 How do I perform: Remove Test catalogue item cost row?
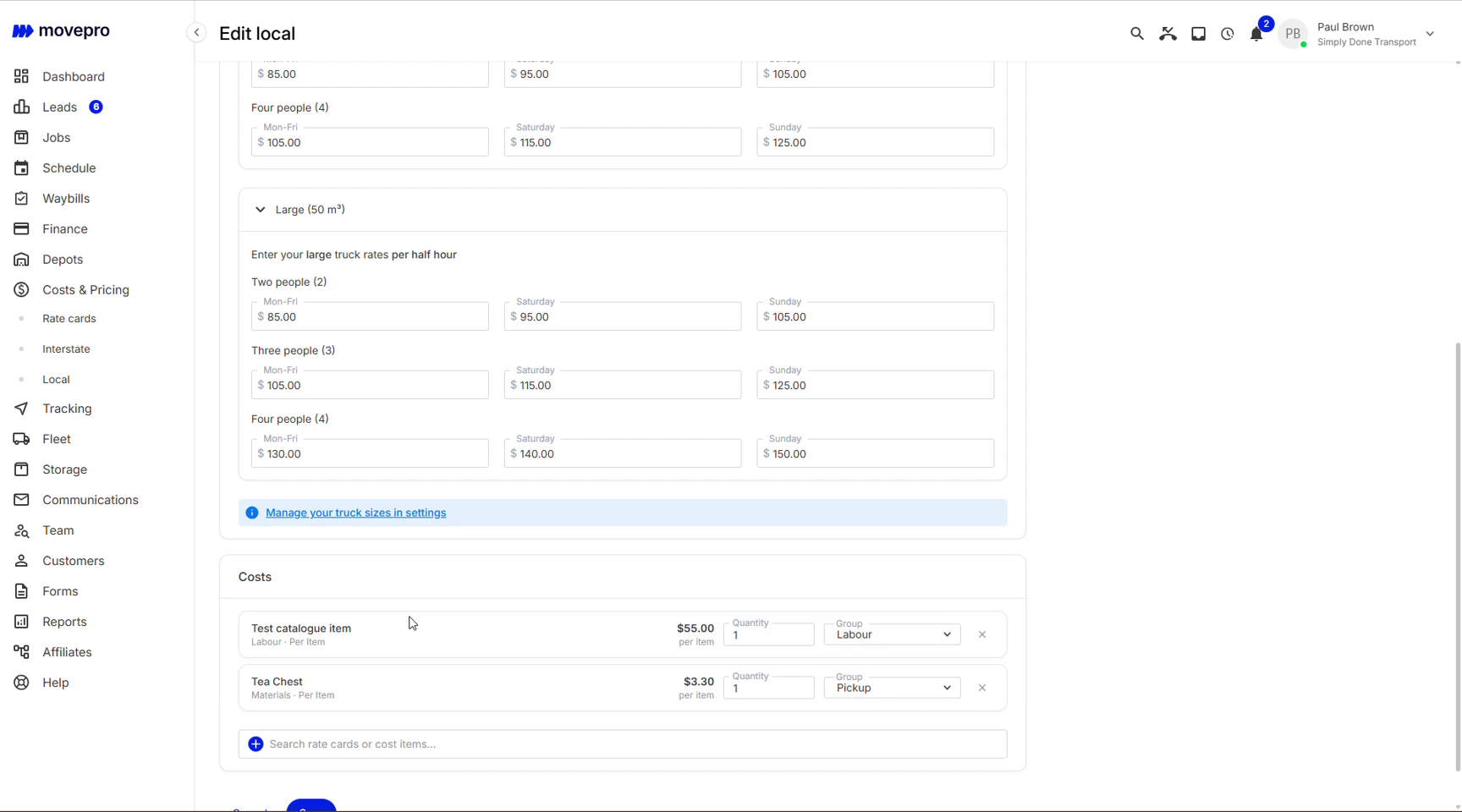(982, 634)
